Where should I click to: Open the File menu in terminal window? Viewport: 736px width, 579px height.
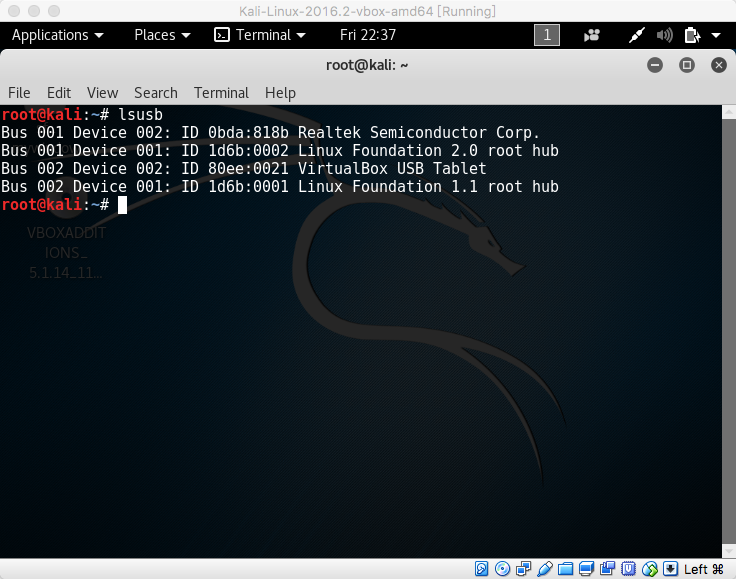pos(19,93)
